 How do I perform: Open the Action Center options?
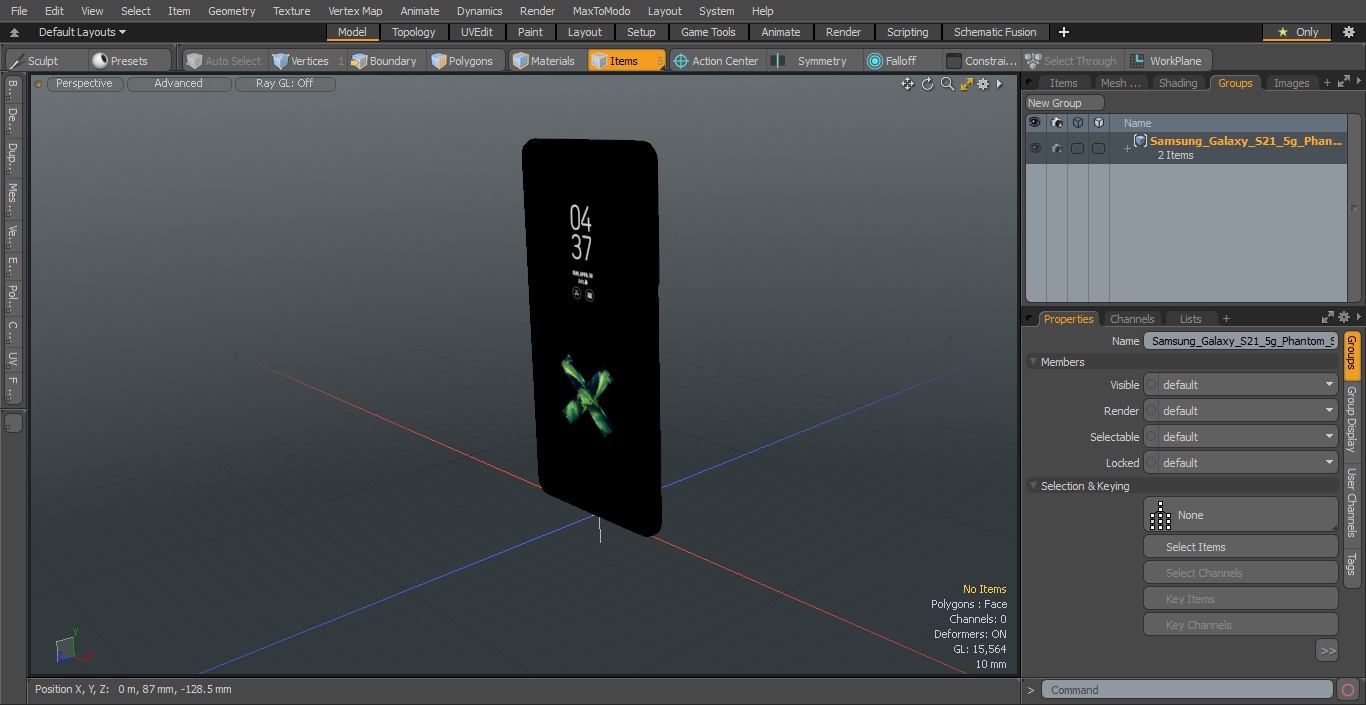pyautogui.click(x=716, y=61)
